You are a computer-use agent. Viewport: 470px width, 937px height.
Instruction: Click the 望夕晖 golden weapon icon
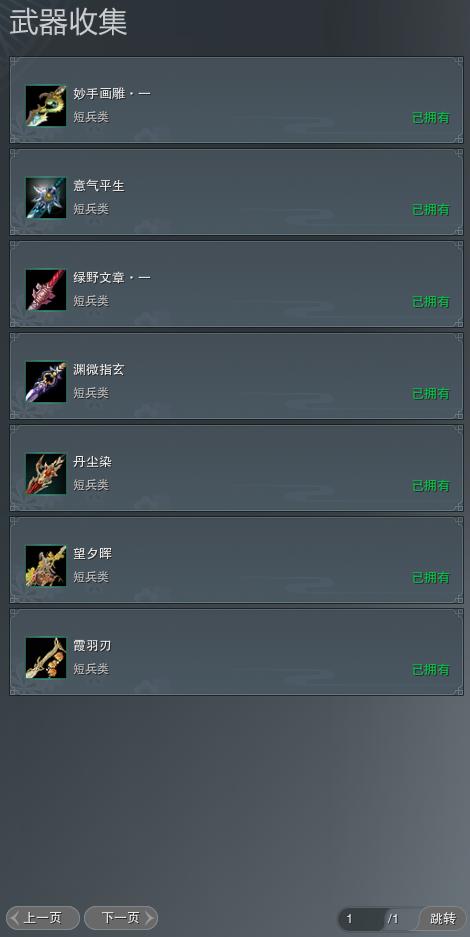tap(46, 566)
